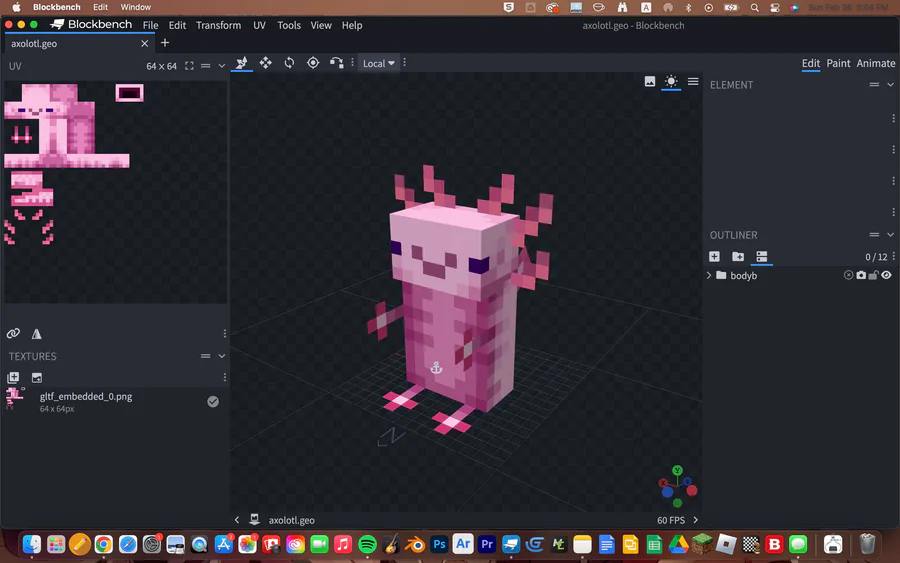
Task: Click the UV link icon below the editor
Action: coord(13,333)
